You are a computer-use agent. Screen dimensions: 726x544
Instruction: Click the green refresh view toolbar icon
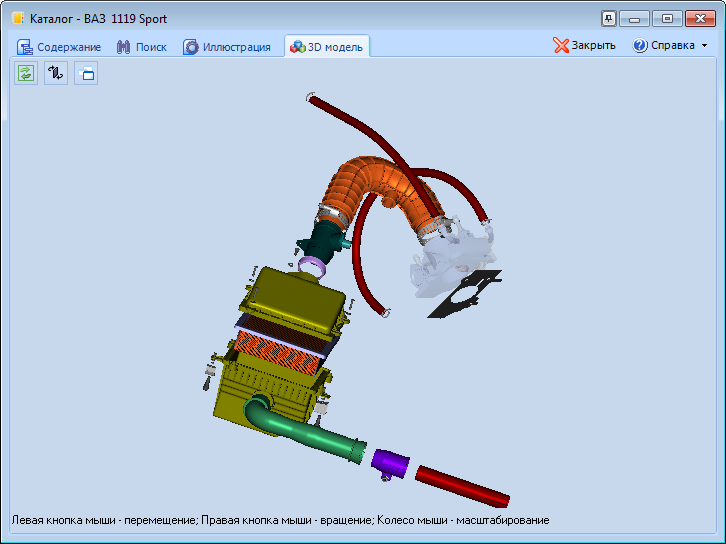click(x=25, y=73)
